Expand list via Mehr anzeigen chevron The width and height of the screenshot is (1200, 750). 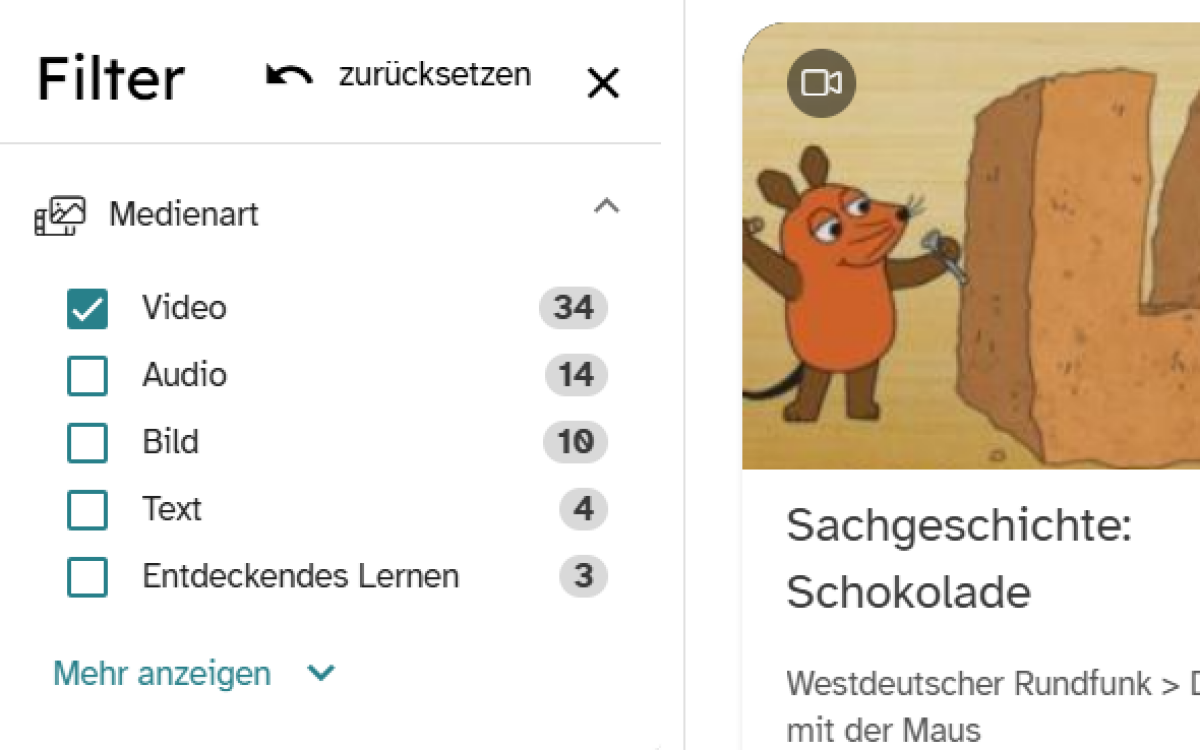pyautogui.click(x=321, y=674)
